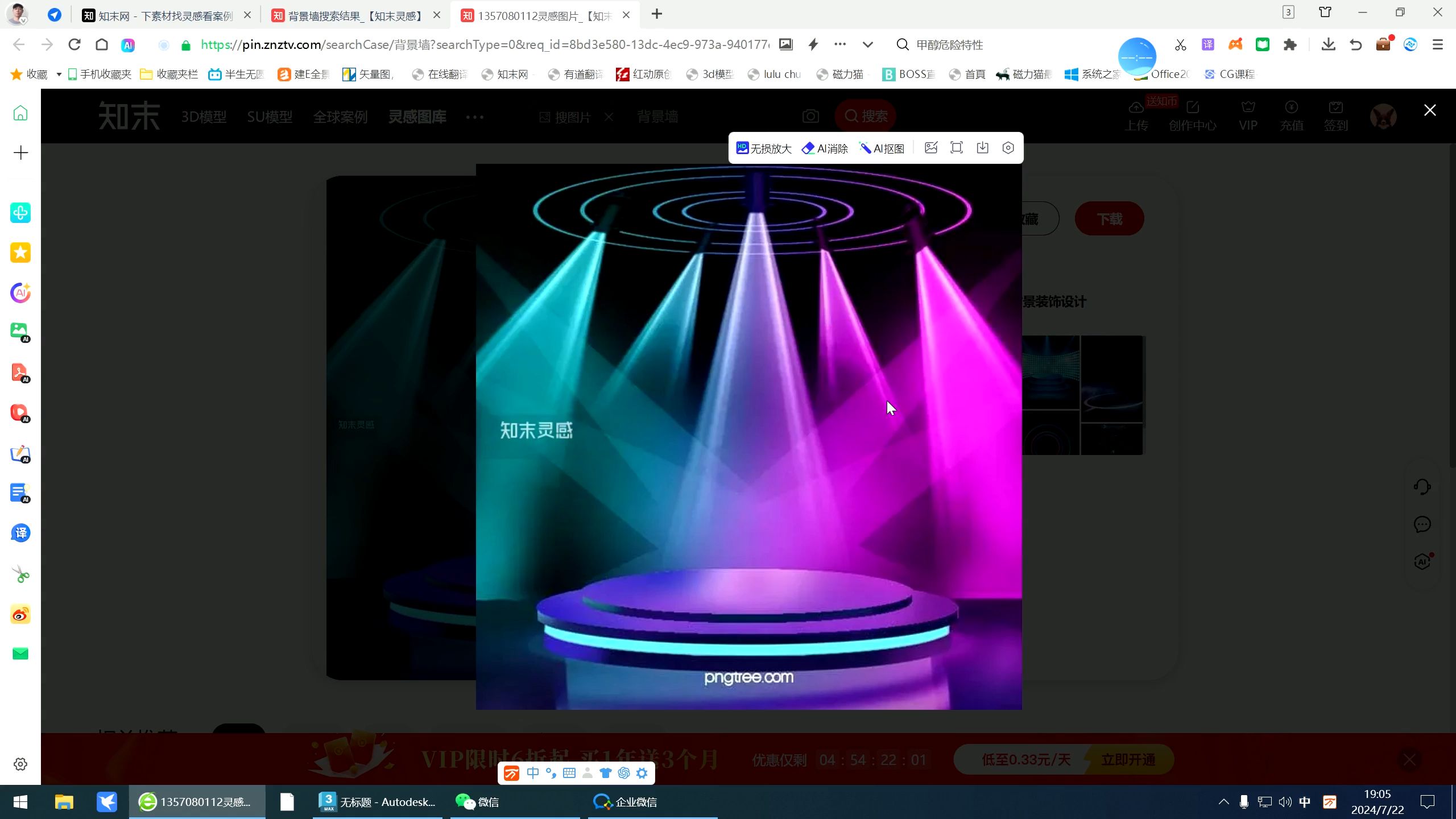
Task: Expand the 收藏 bookmarks dropdown arrow
Action: coord(59,75)
